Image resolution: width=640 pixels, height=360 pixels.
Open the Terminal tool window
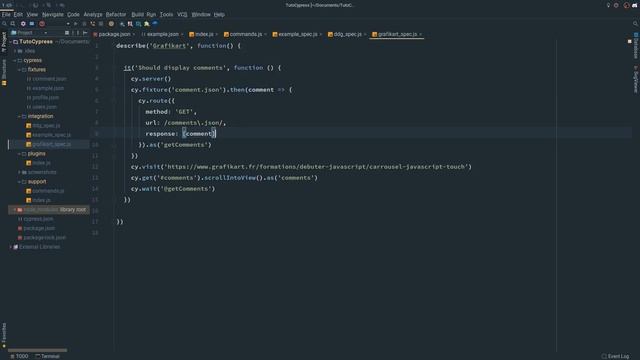[47, 356]
